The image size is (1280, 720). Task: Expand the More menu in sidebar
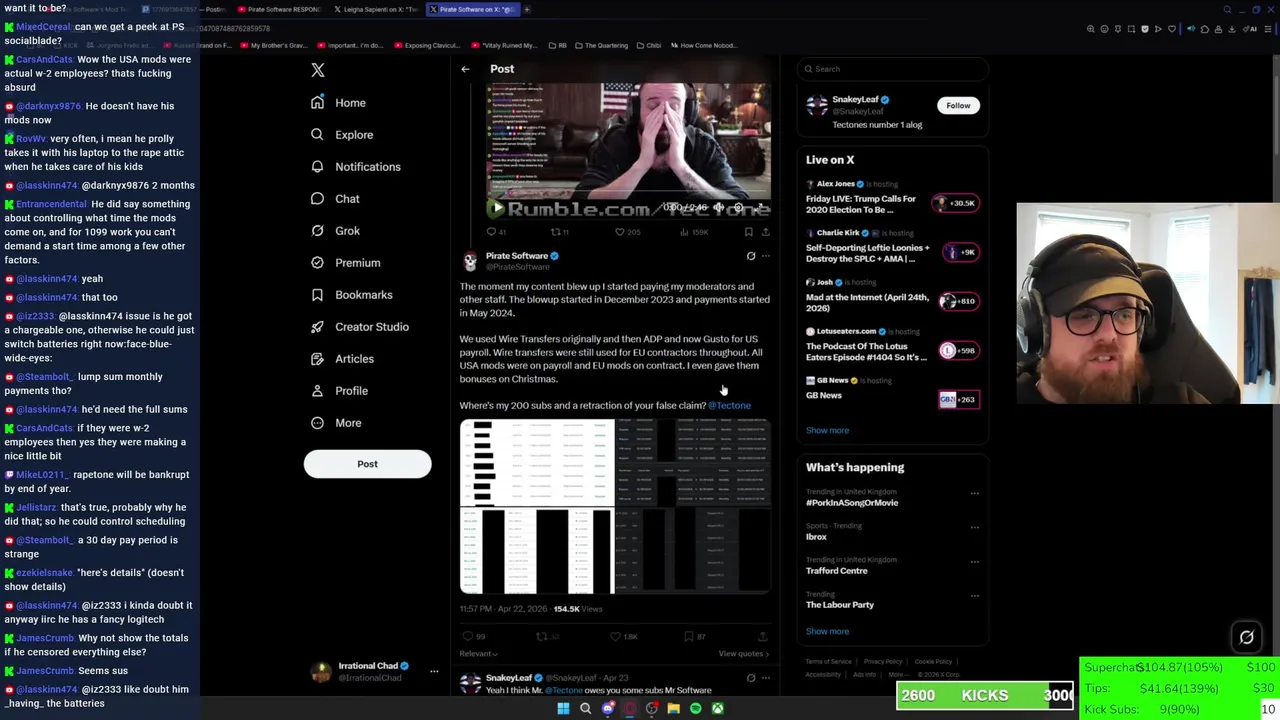coord(336,423)
